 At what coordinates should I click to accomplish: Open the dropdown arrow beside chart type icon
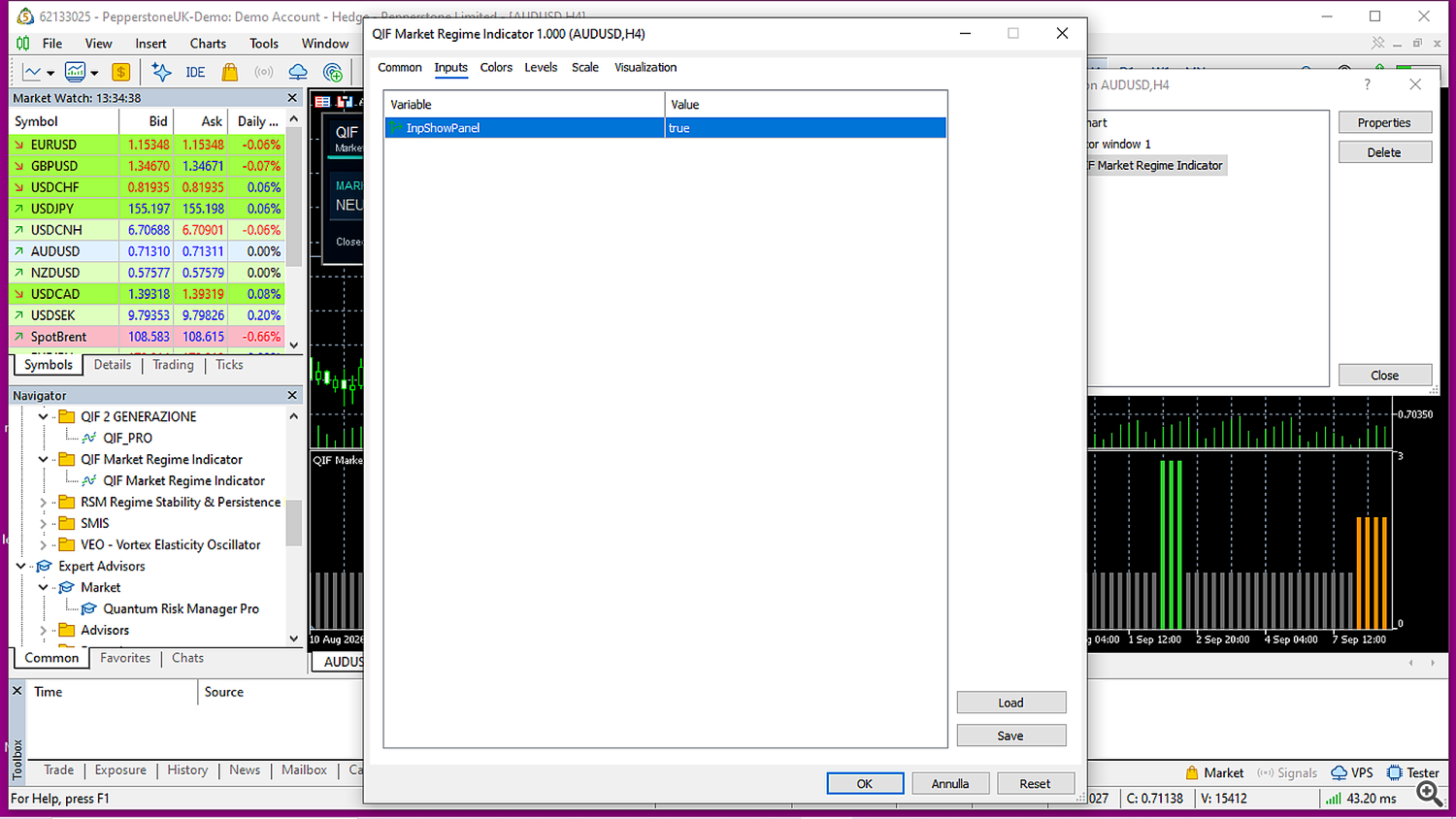(x=50, y=73)
